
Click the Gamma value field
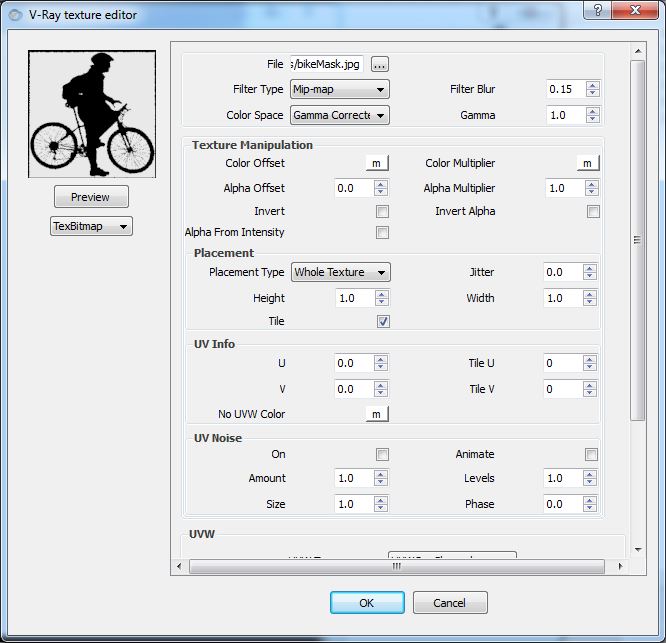click(566, 115)
